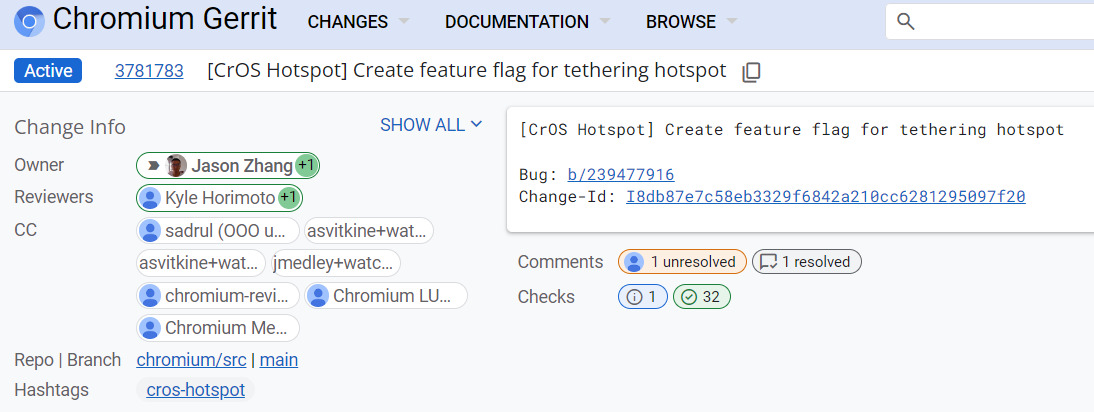The image size is (1094, 412).
Task: Click Kyle Horimoto's avatar icon
Action: click(151, 198)
